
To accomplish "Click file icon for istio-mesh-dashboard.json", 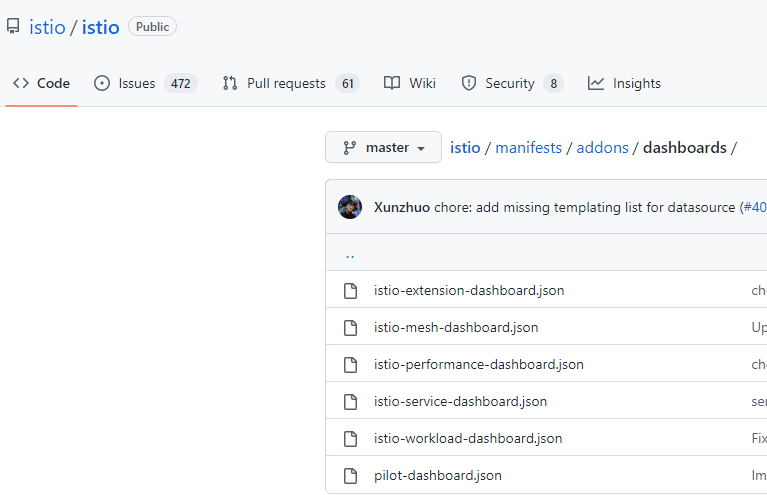I will pyautogui.click(x=350, y=327).
